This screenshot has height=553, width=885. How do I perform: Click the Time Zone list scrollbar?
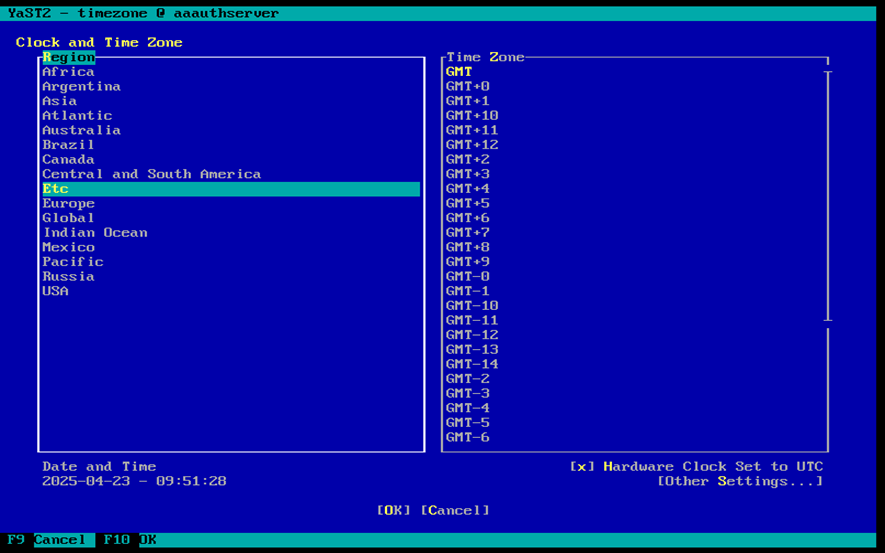(x=828, y=196)
